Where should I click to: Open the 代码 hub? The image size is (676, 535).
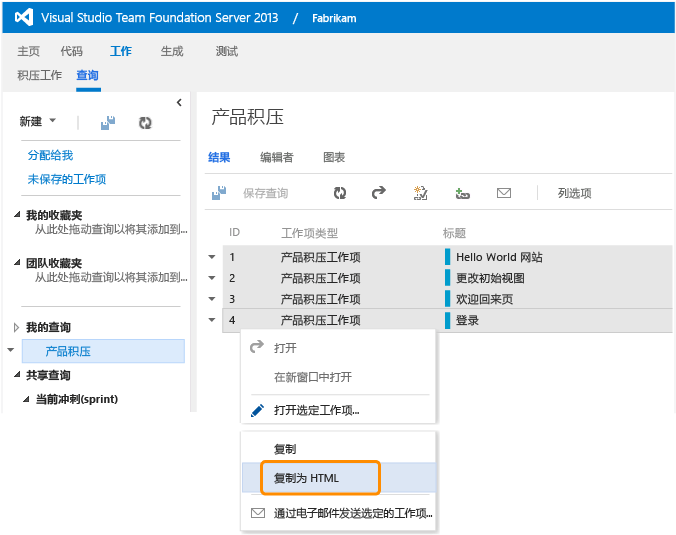[72, 51]
